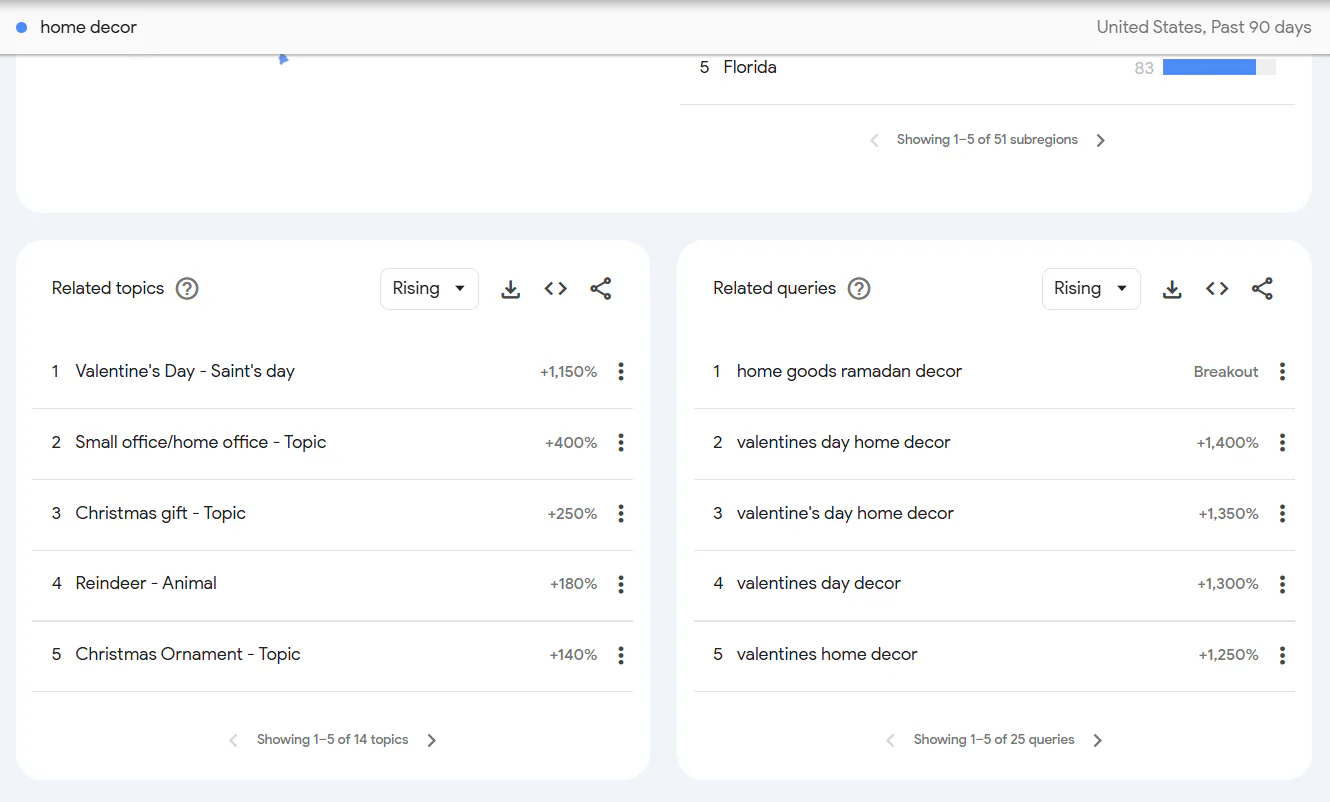1330x802 pixels.
Task: Click the Related topics heading
Action: tap(108, 288)
